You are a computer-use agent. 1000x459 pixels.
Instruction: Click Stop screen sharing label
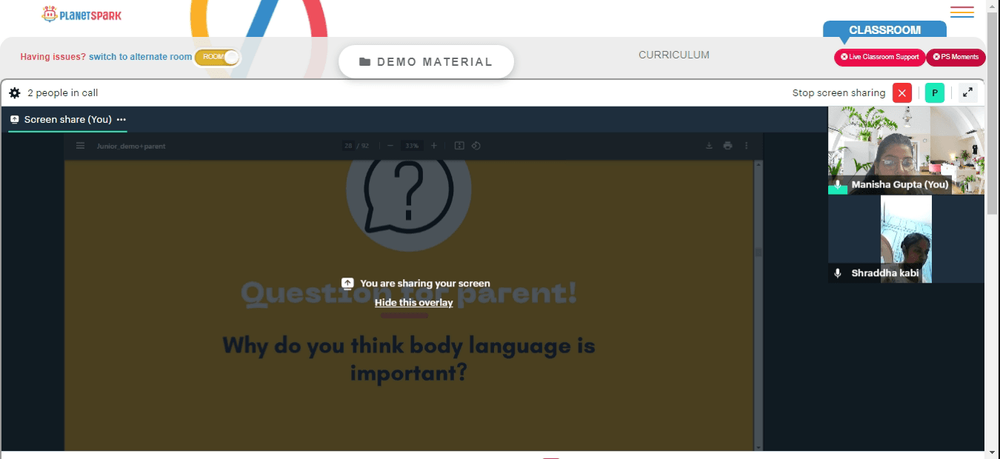click(x=839, y=93)
